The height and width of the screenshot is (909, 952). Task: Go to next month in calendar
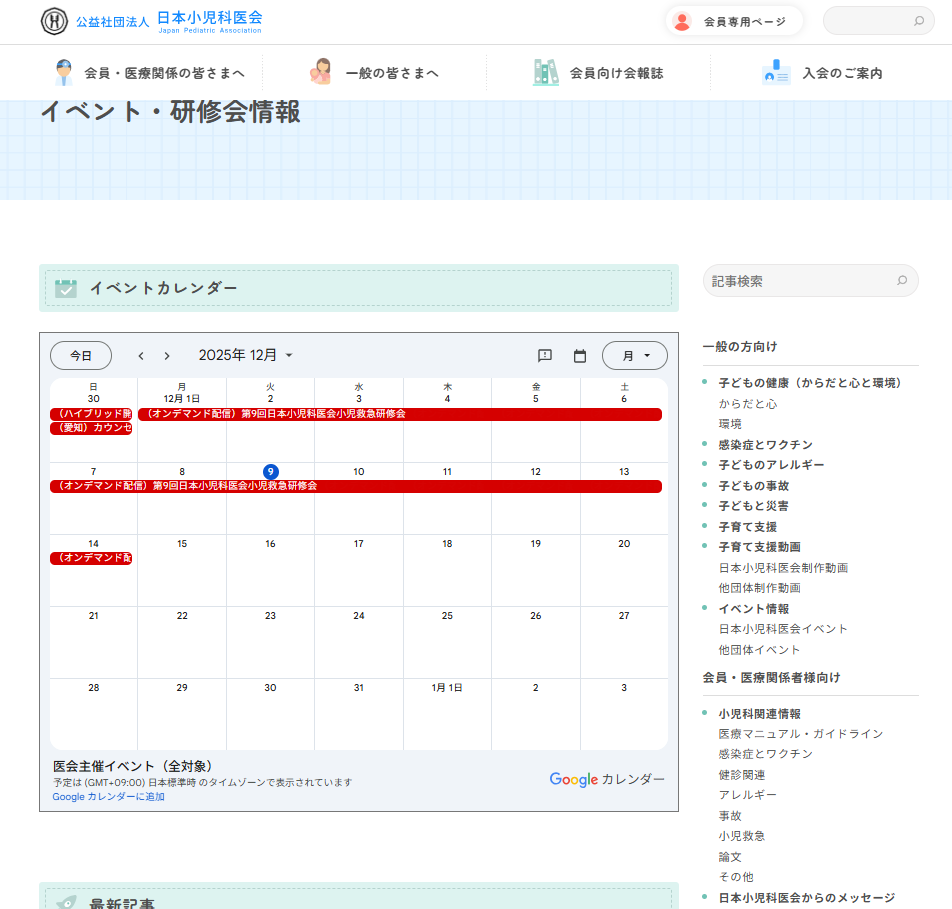pos(167,356)
